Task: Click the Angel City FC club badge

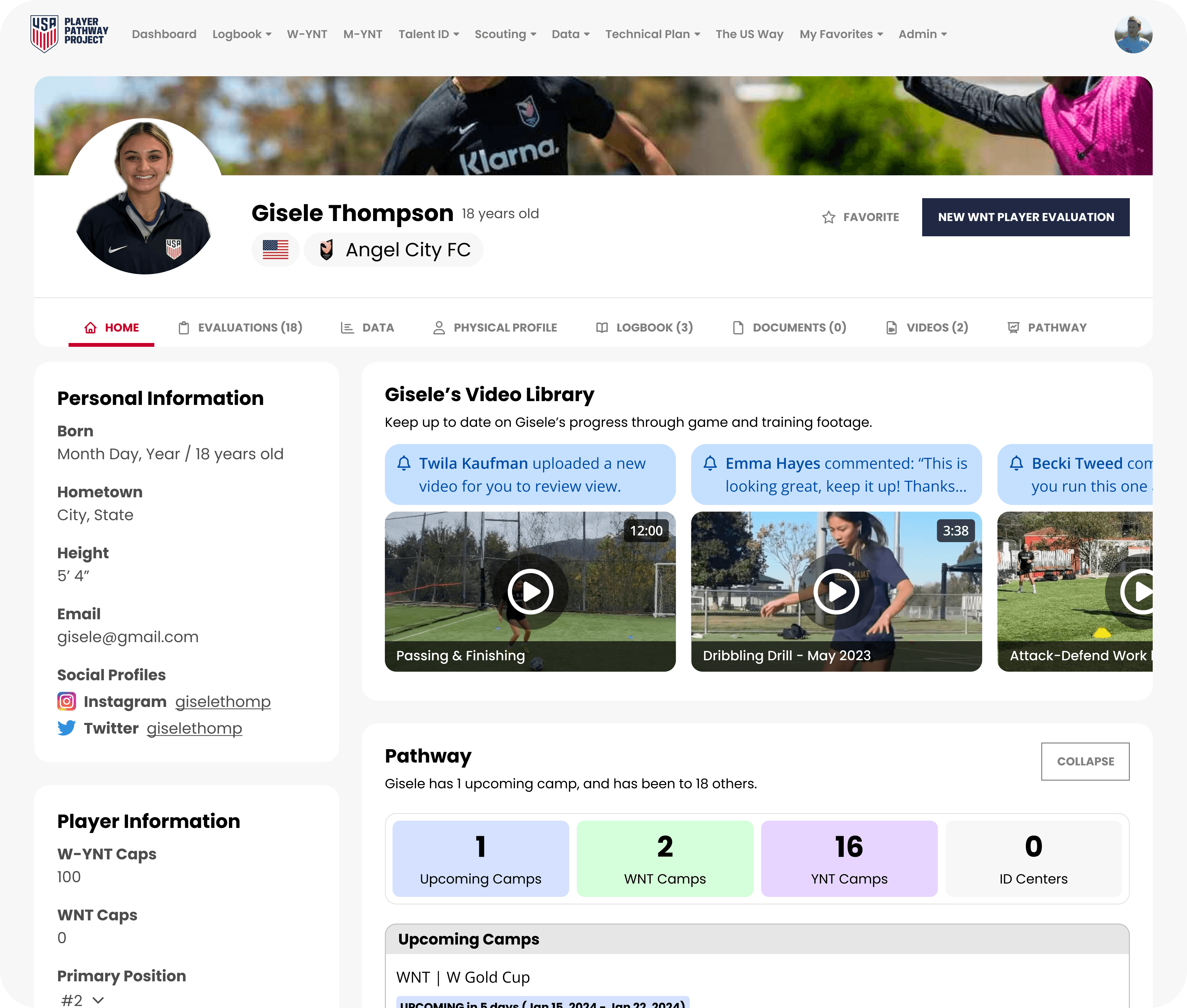Action: click(x=326, y=250)
